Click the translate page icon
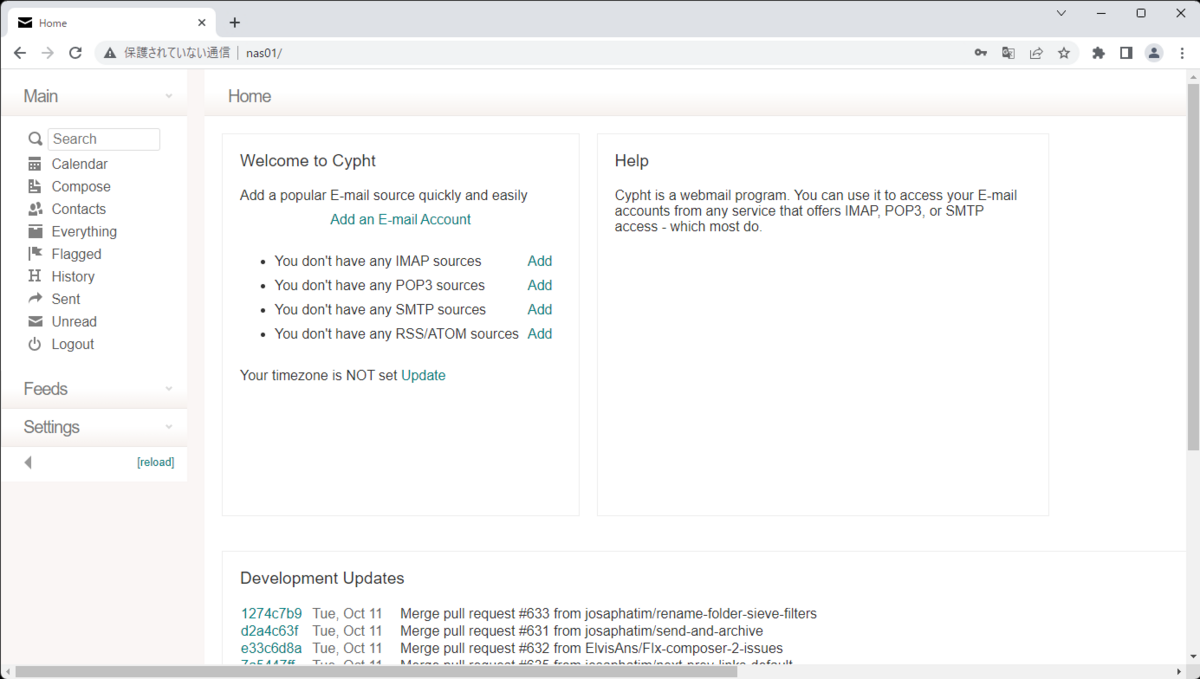 [x=1008, y=53]
